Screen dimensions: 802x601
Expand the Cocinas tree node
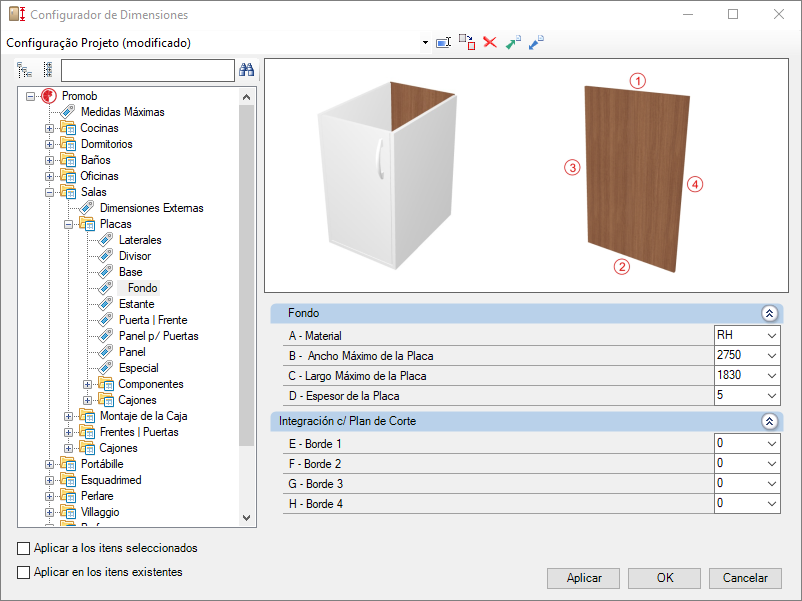pyautogui.click(x=49, y=128)
